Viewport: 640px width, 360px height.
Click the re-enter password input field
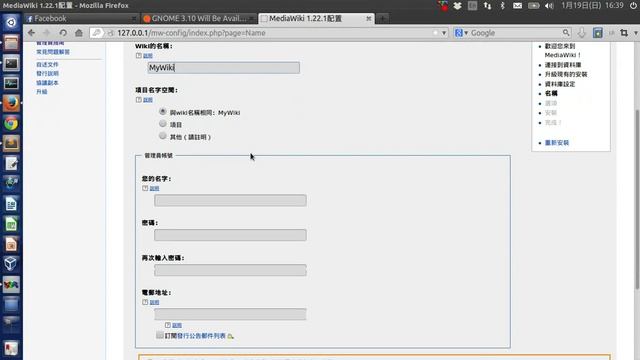(x=230, y=270)
